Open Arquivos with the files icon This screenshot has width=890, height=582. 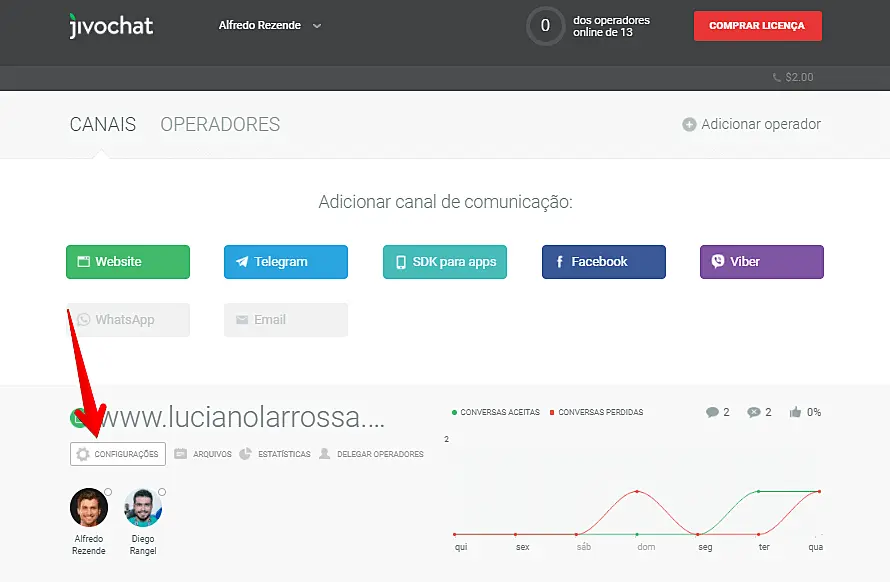(180, 453)
